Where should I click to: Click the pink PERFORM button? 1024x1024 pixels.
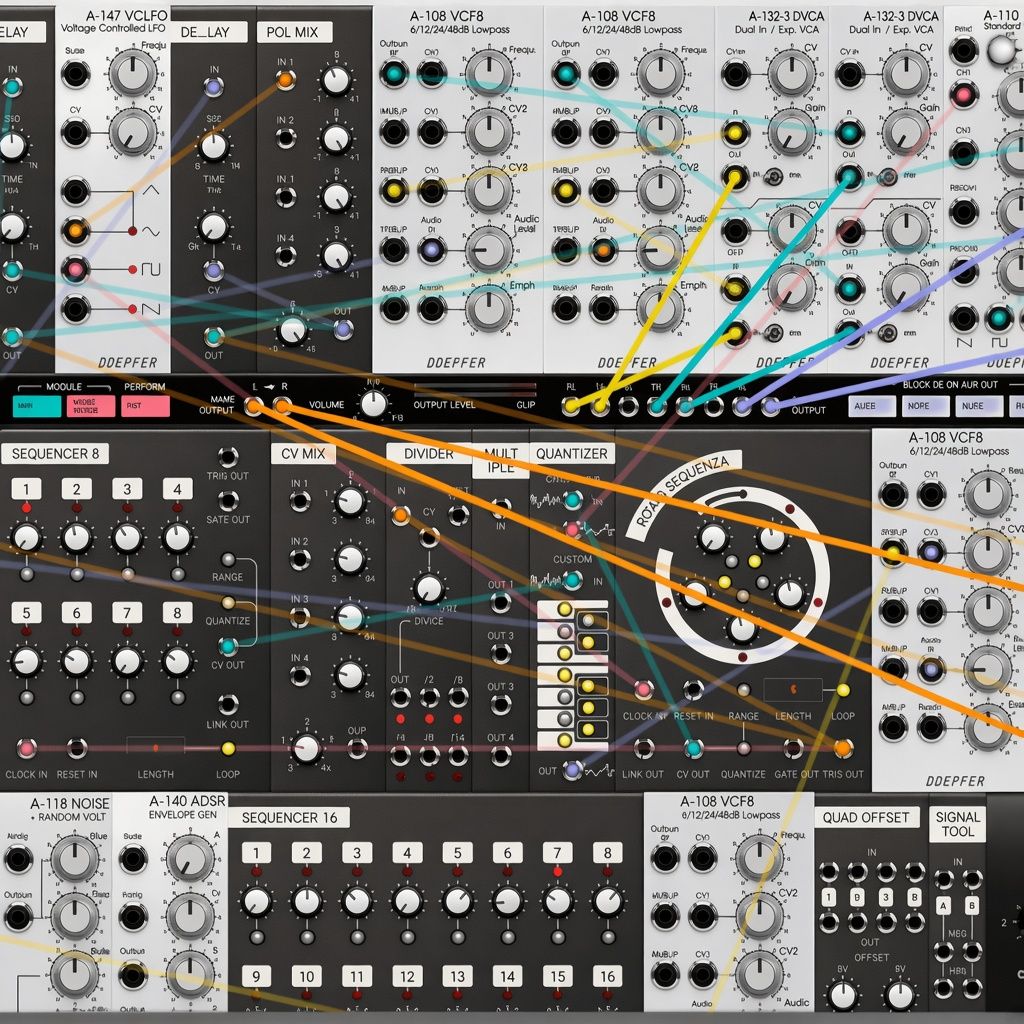click(x=144, y=406)
